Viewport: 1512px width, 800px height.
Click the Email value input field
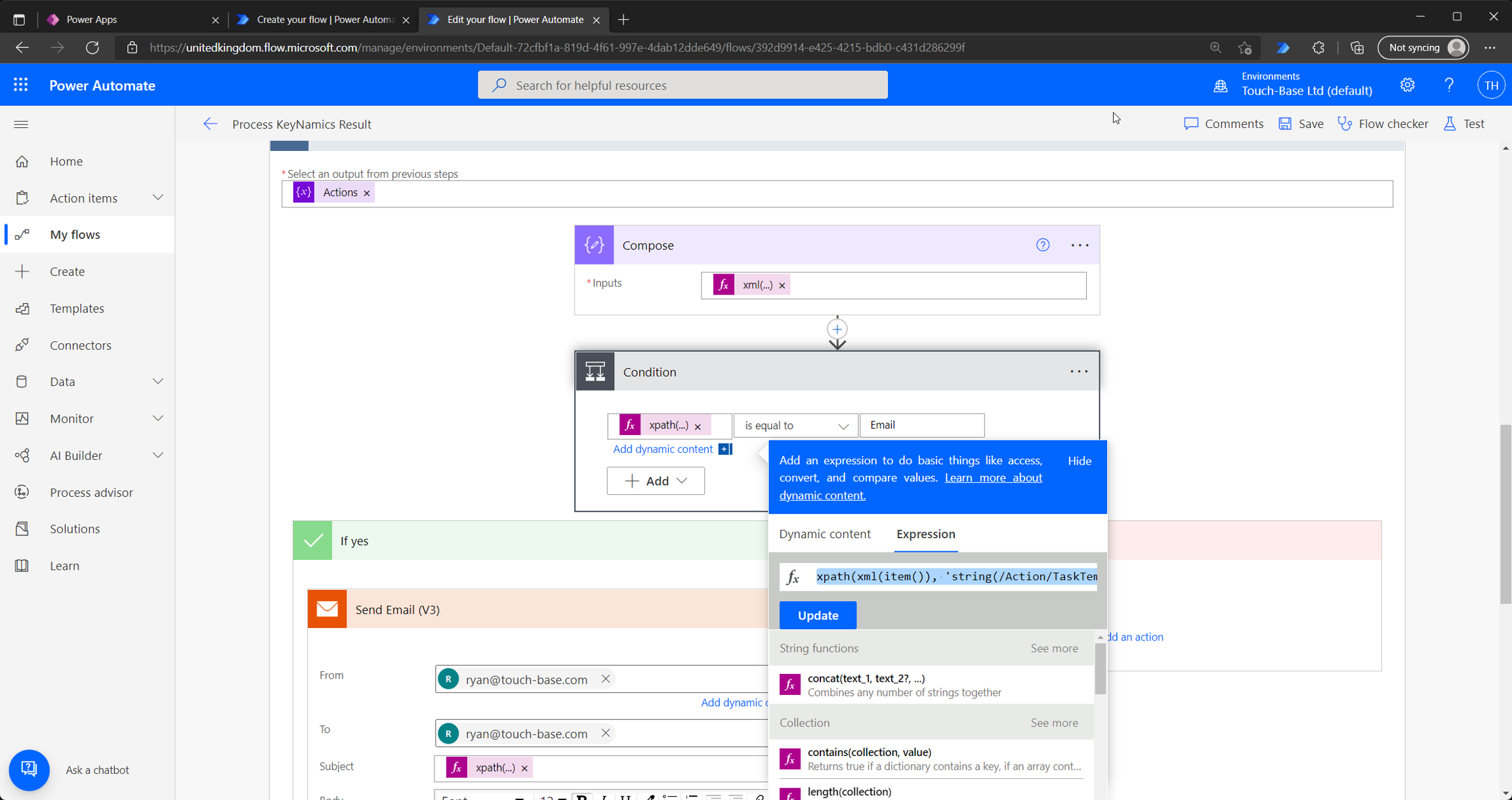point(921,425)
